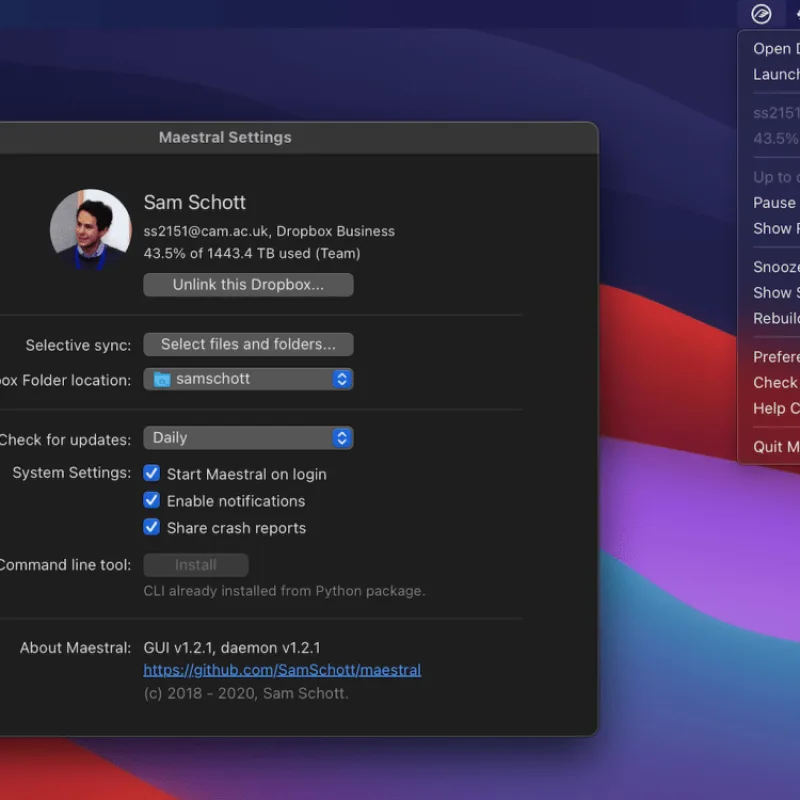
Task: Choose Check for updates menu entry
Action: click(774, 383)
